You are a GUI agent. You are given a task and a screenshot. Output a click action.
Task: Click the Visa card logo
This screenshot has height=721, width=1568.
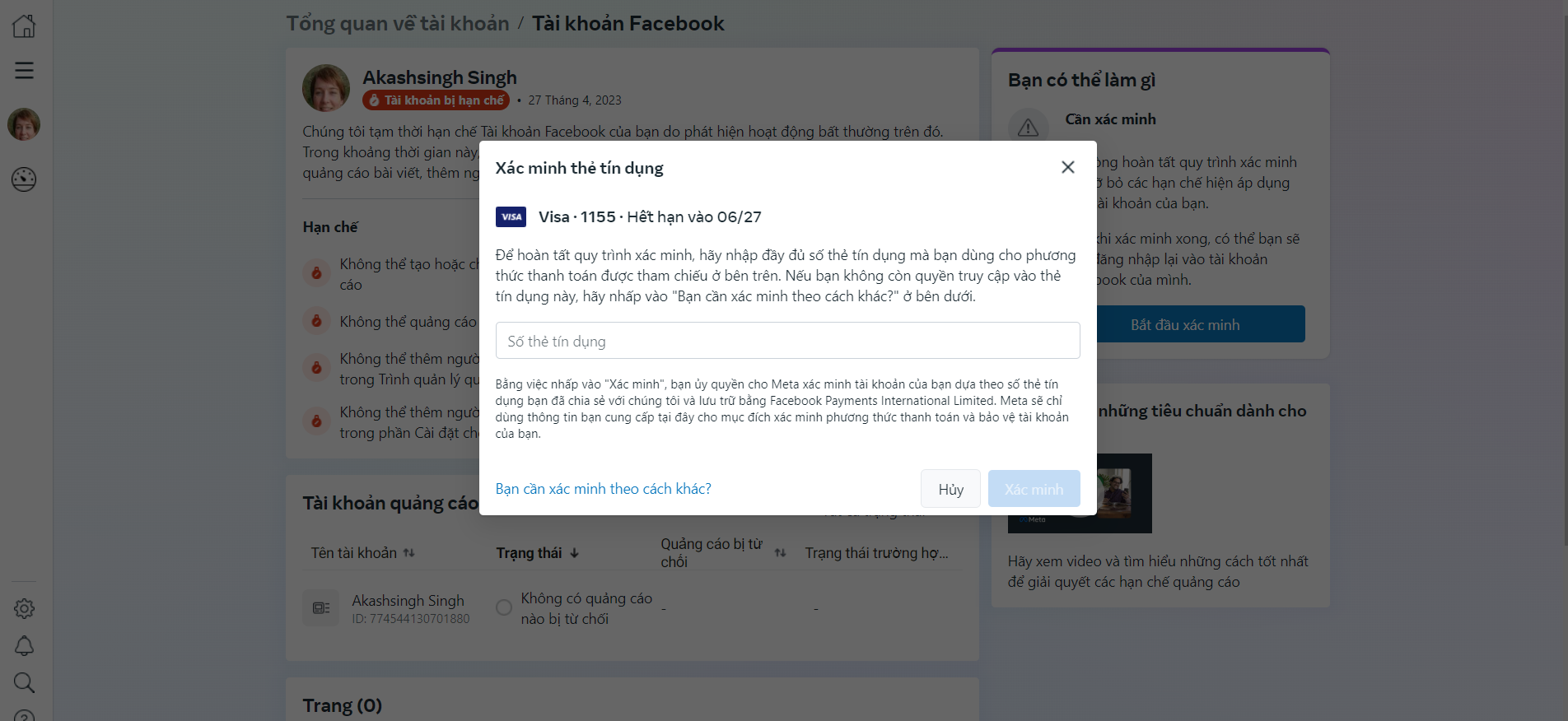click(511, 216)
